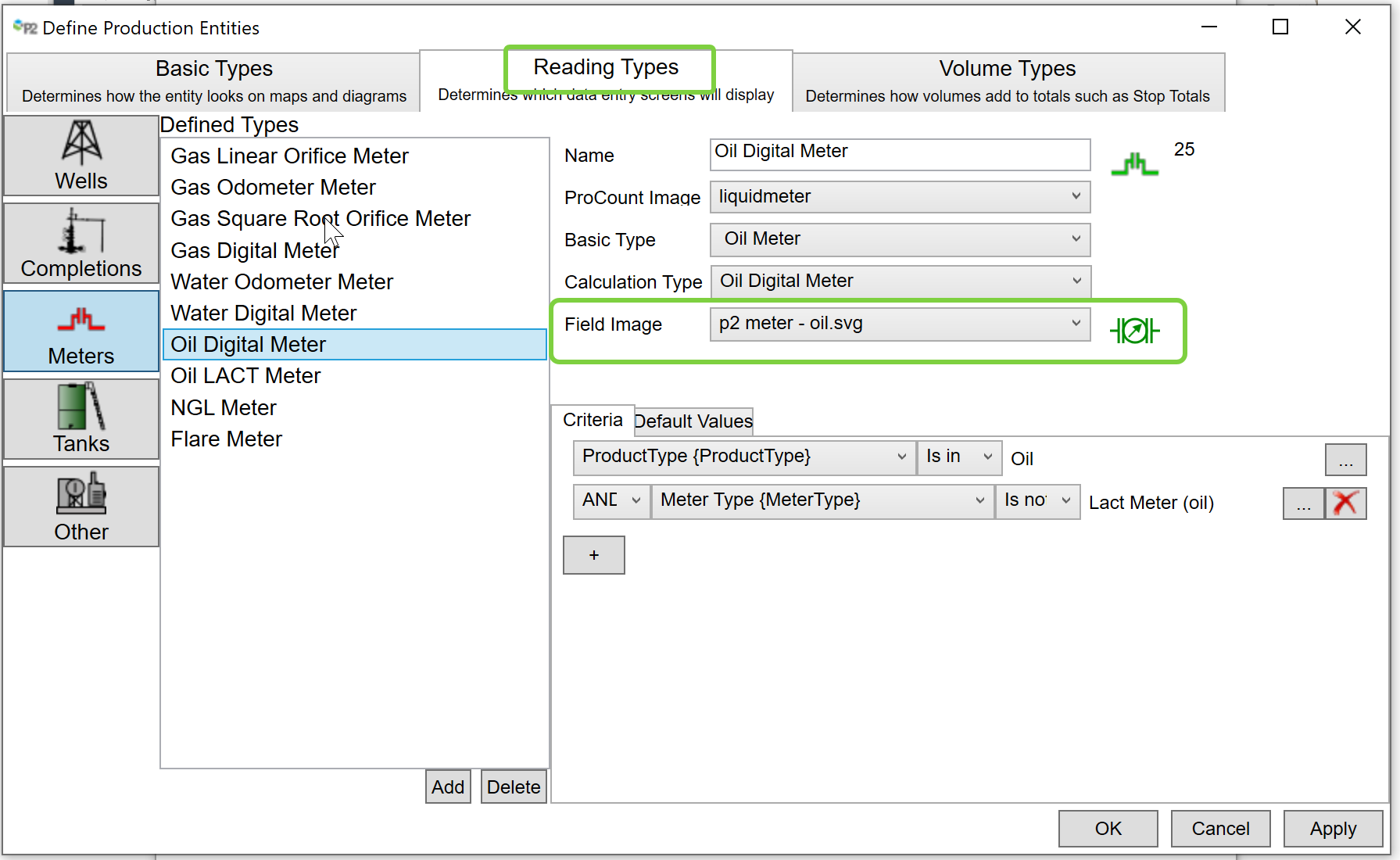Click the green field image preview icon
Viewport: 1400px width, 860px height.
(1134, 331)
